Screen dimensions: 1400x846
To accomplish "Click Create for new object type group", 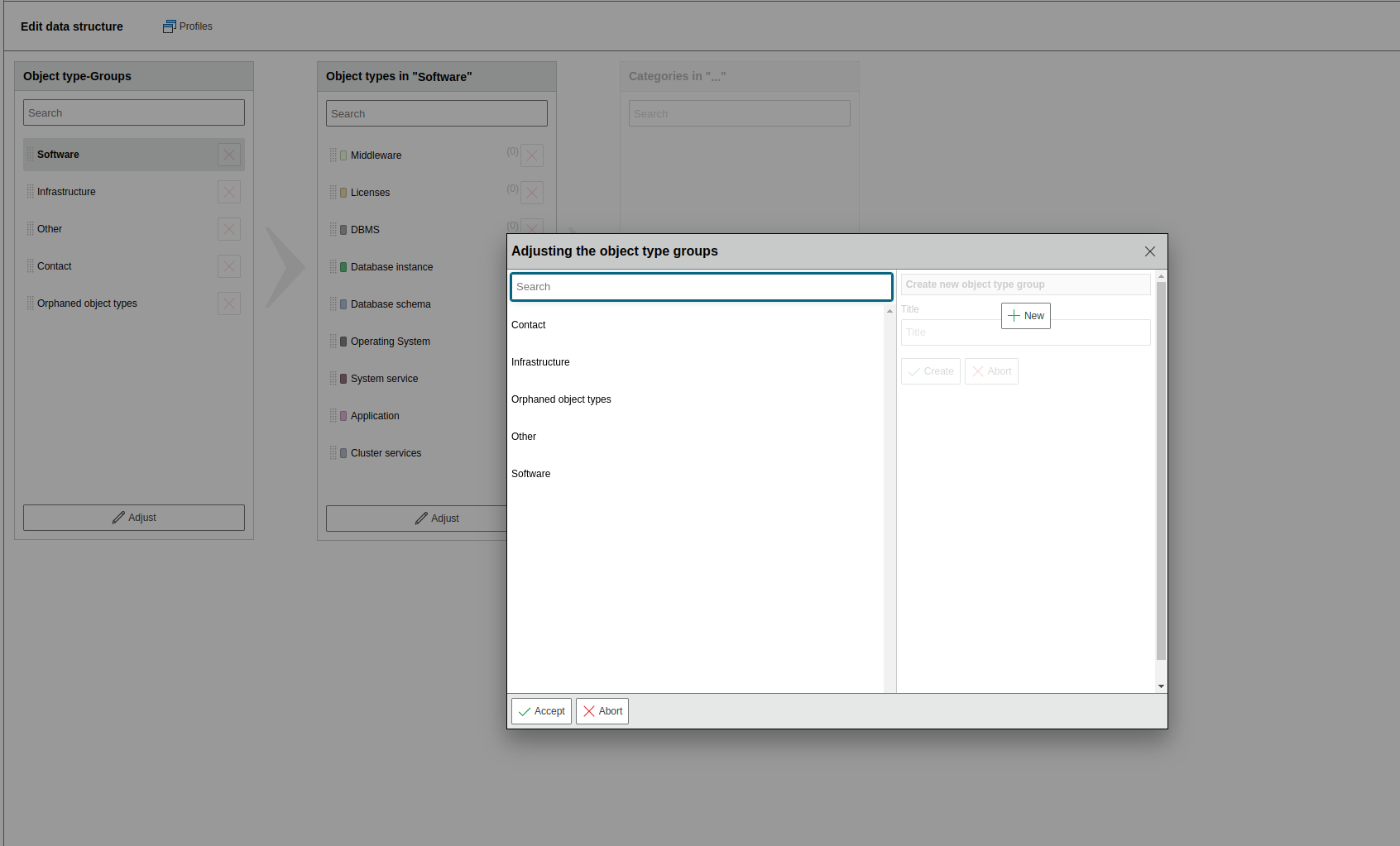I will 931,371.
